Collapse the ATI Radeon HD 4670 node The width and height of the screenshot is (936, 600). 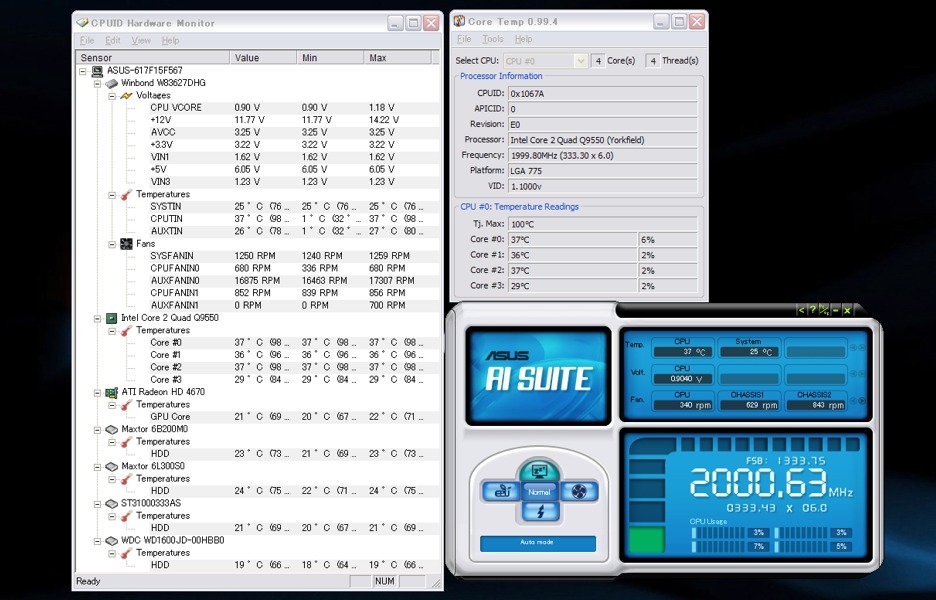[x=97, y=393]
